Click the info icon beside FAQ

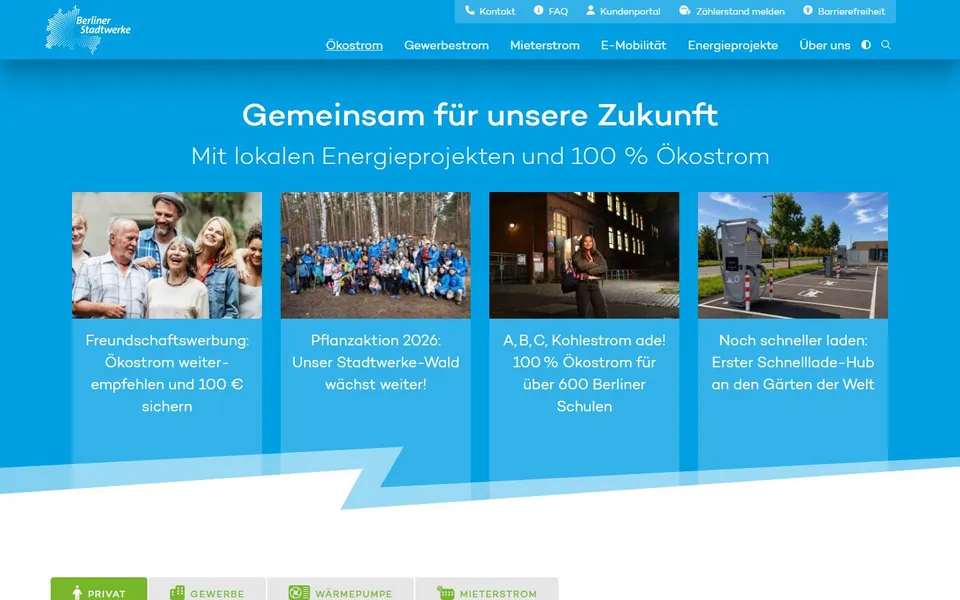pyautogui.click(x=538, y=10)
